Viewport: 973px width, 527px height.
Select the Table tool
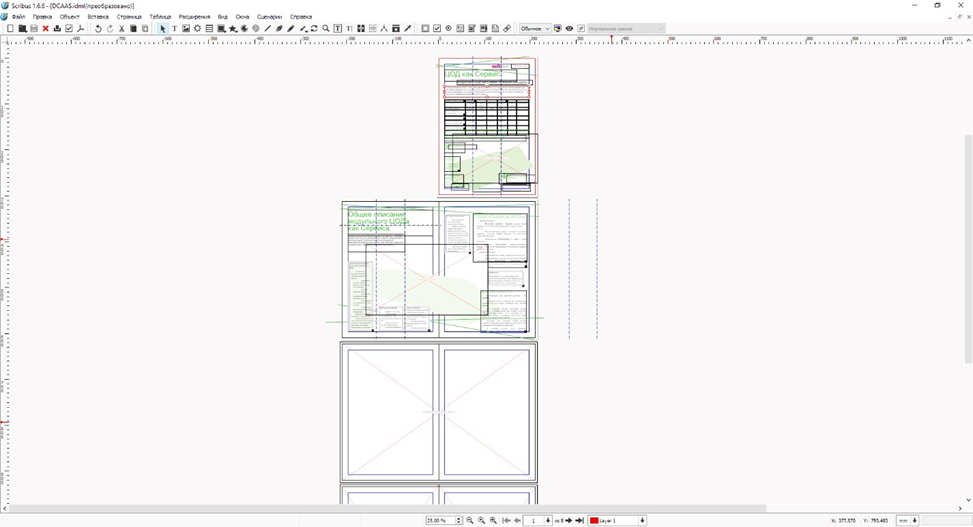tap(209, 29)
